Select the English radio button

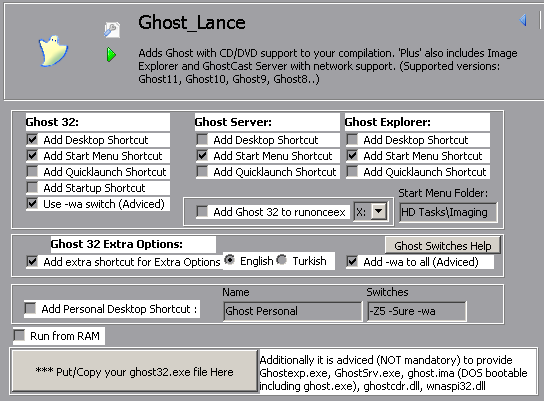(229, 260)
